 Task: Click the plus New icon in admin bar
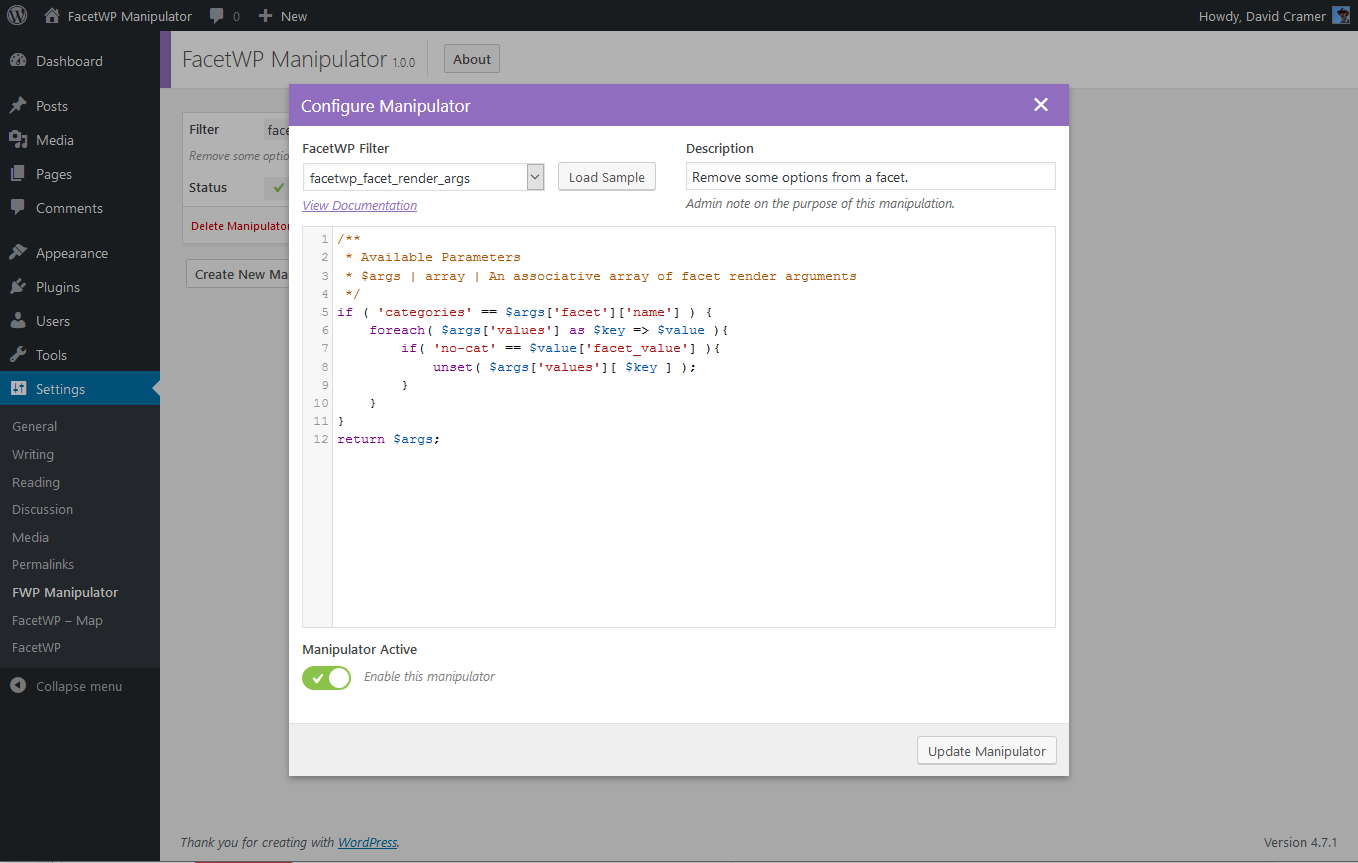pos(265,16)
